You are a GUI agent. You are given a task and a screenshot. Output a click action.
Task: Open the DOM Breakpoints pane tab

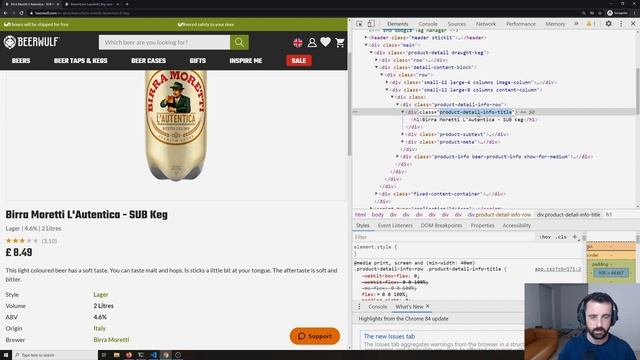pos(441,225)
